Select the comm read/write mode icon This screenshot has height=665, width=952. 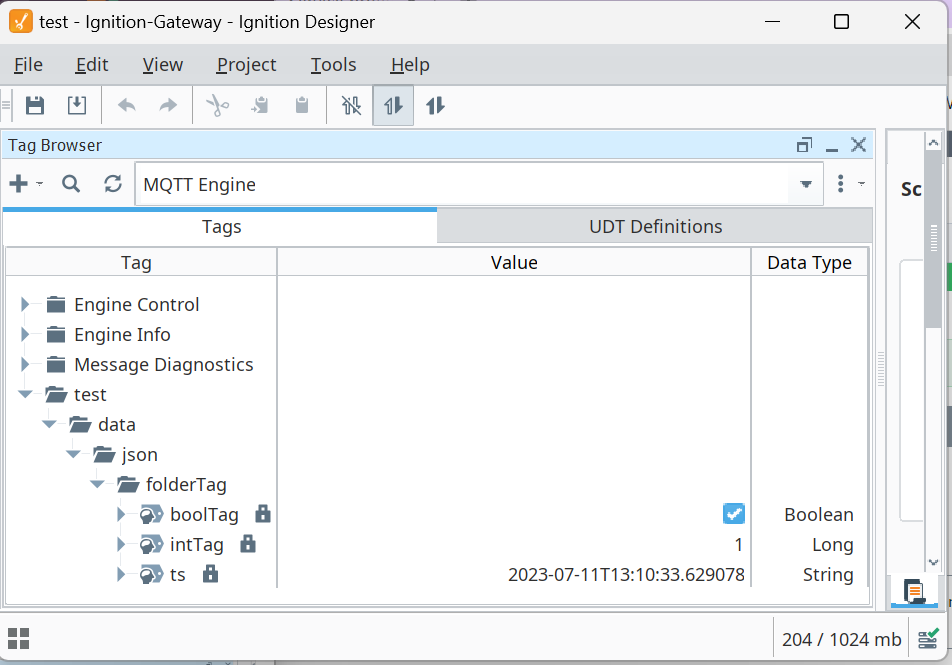pyautogui.click(x=435, y=106)
